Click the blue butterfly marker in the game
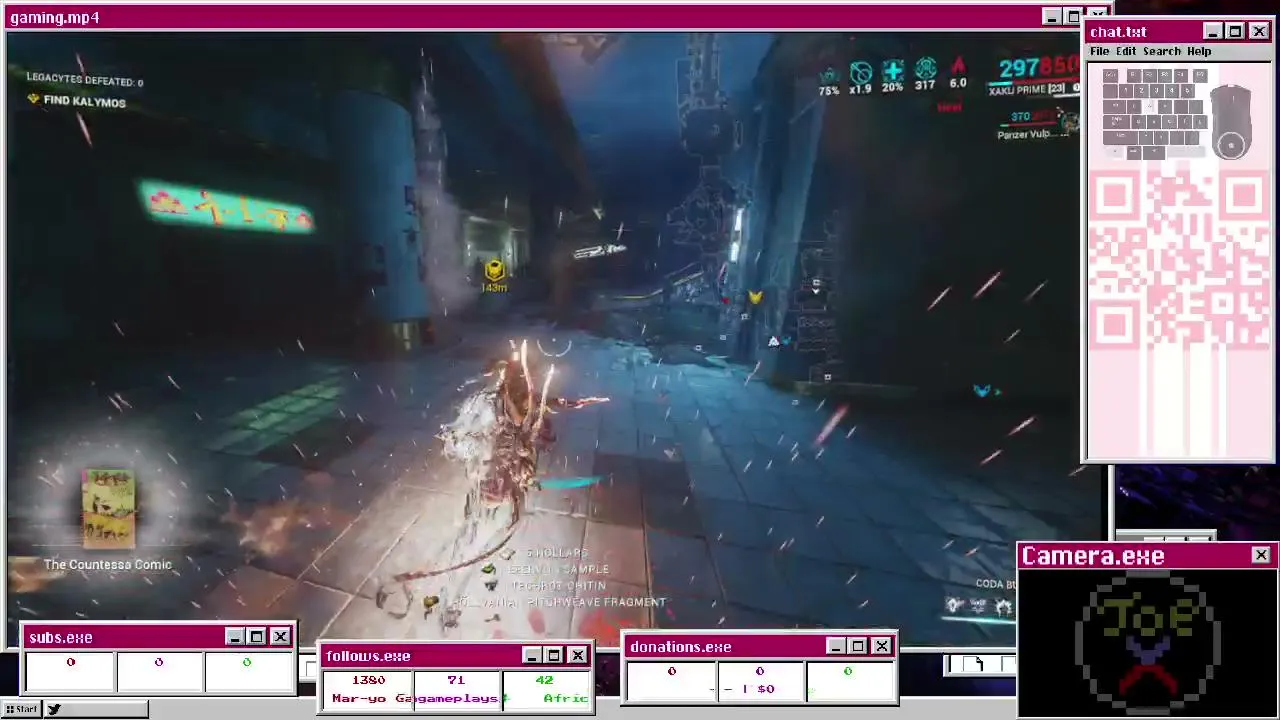 click(983, 391)
